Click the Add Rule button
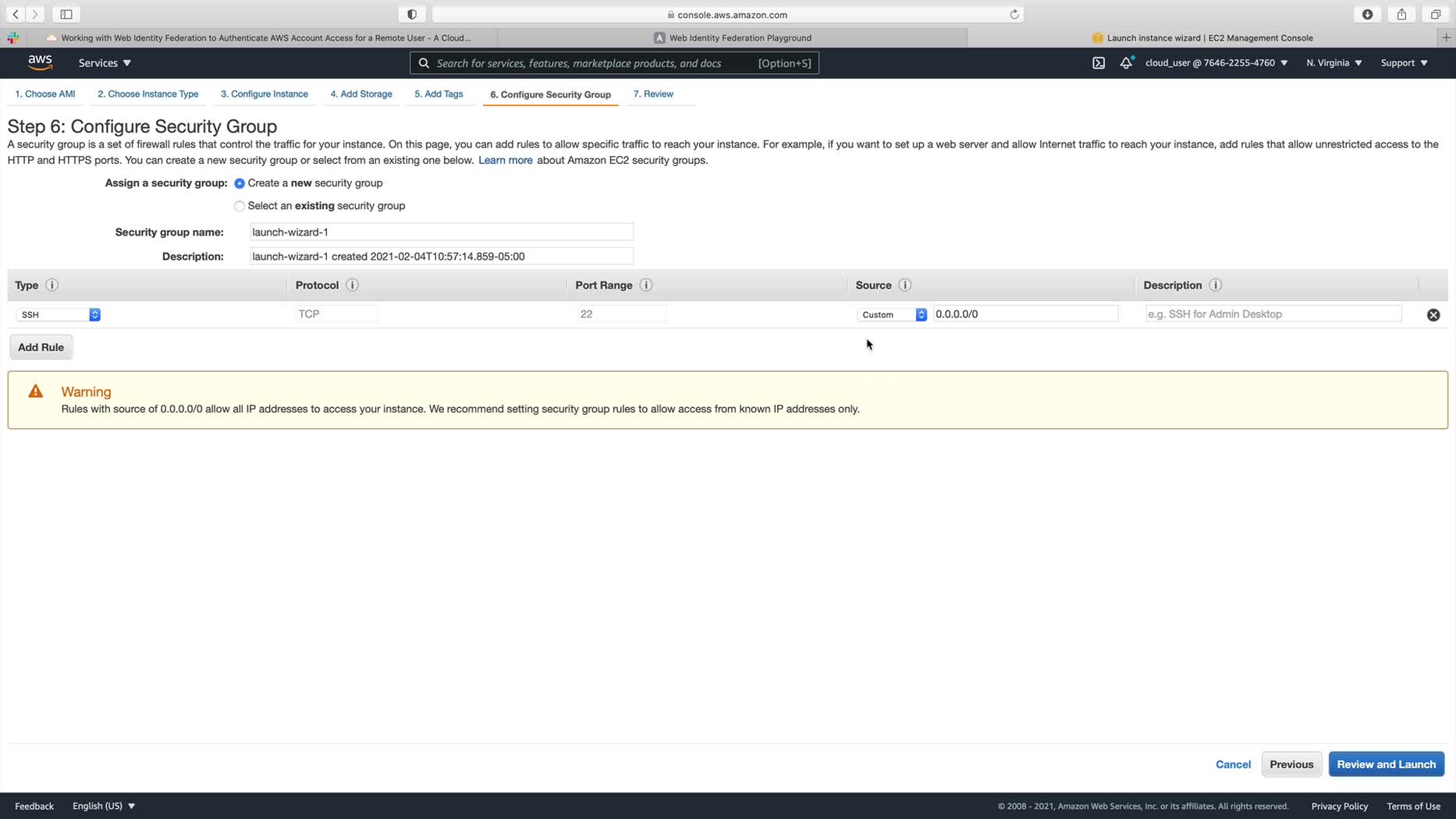 (41, 347)
